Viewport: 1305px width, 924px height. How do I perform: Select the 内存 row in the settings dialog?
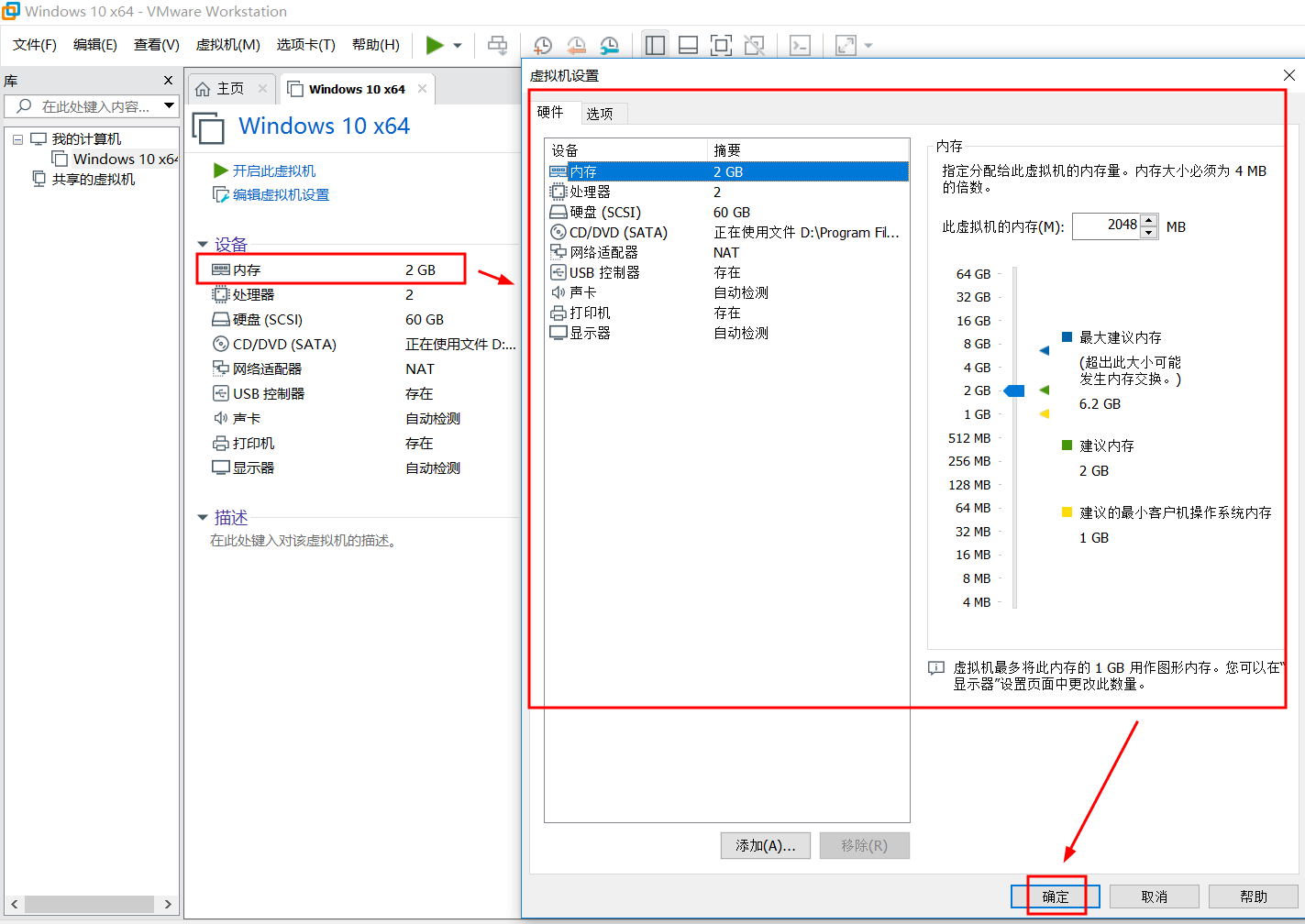tap(727, 171)
